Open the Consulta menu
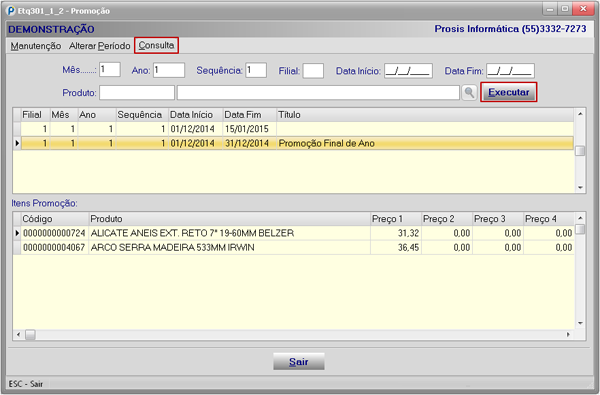600x395 pixels. tap(156, 46)
